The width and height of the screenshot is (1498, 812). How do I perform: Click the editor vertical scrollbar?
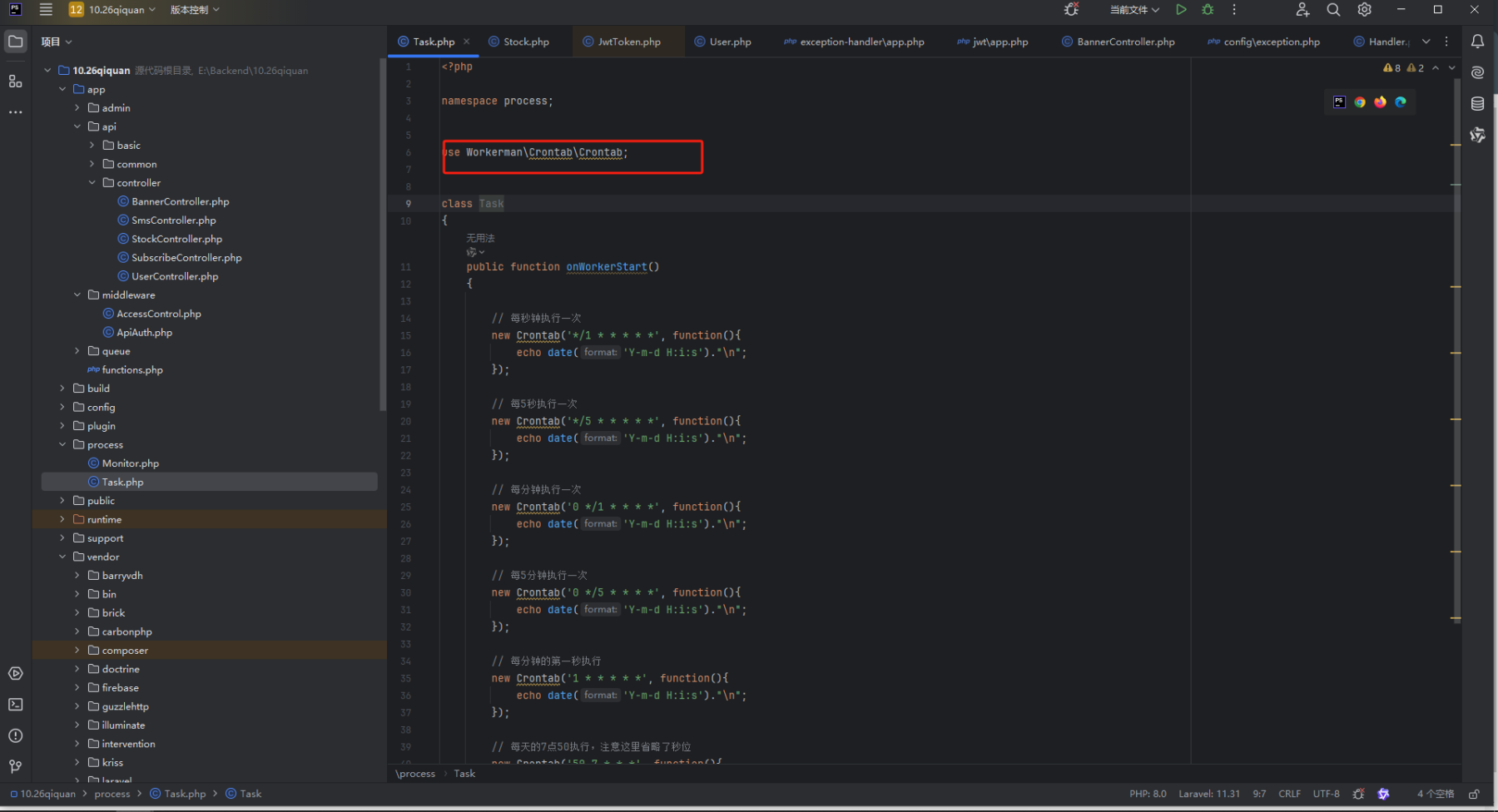(1456, 349)
